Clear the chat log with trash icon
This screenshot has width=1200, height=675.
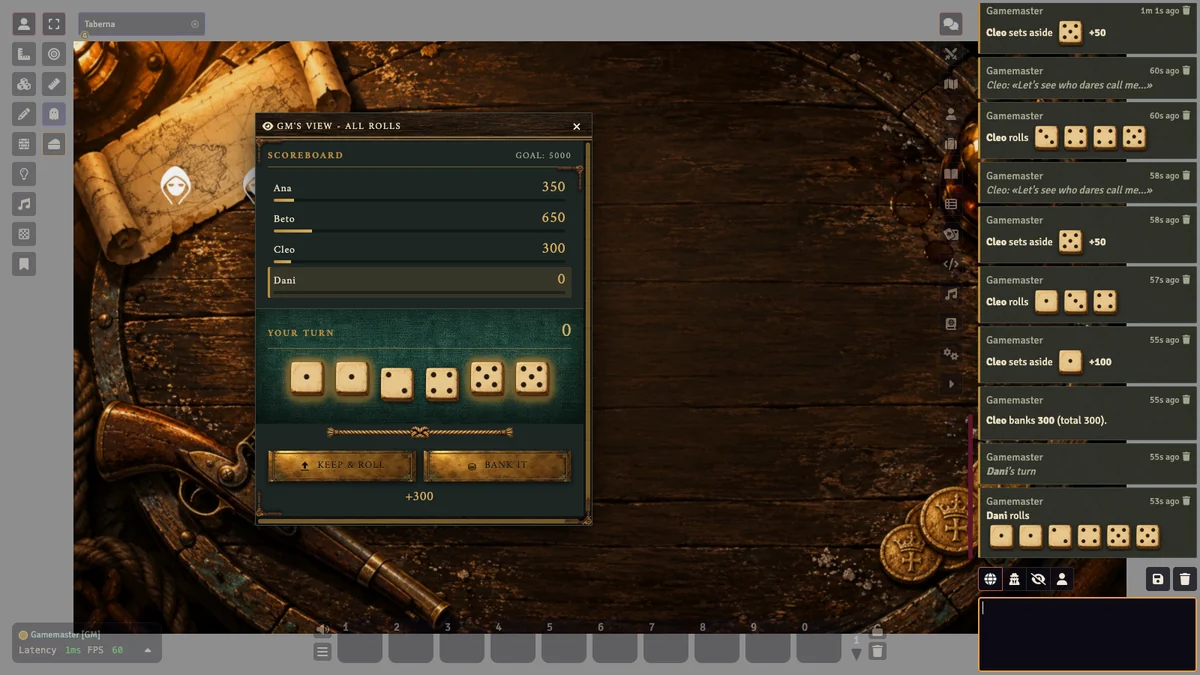point(1185,579)
